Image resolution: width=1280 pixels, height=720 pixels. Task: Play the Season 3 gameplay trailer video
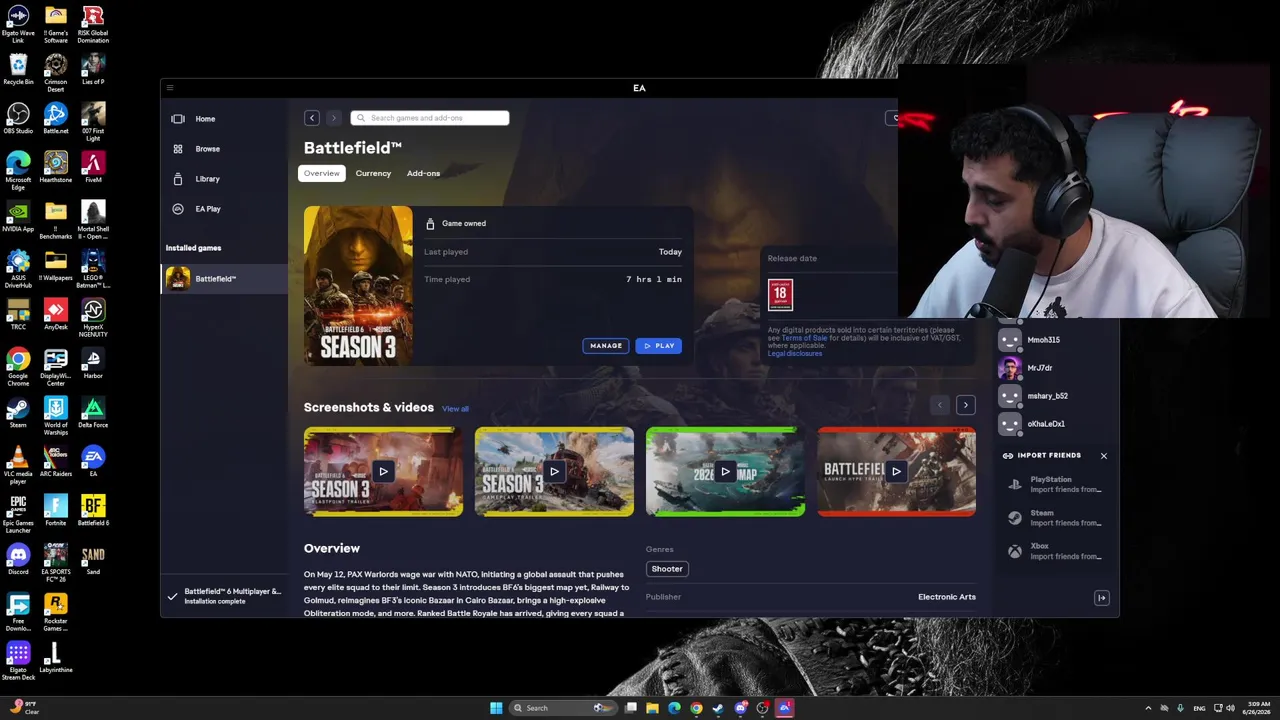(x=554, y=472)
